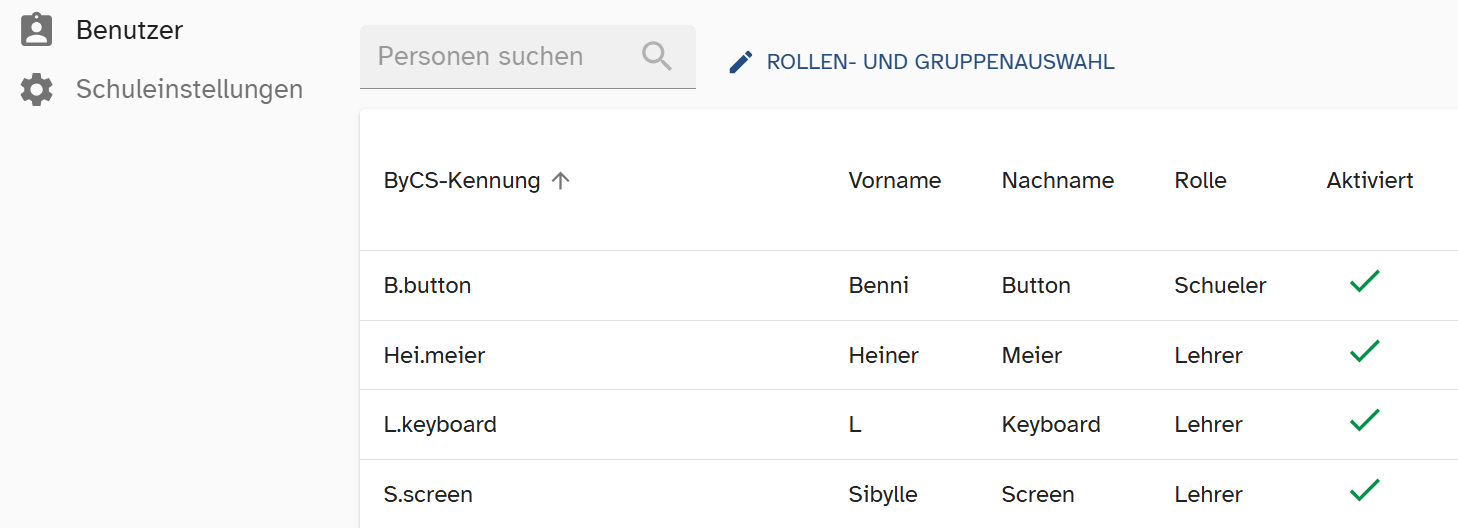Viewport: 1458px width, 528px height.
Task: Focus the Personen suchen search field
Action: click(x=527, y=56)
